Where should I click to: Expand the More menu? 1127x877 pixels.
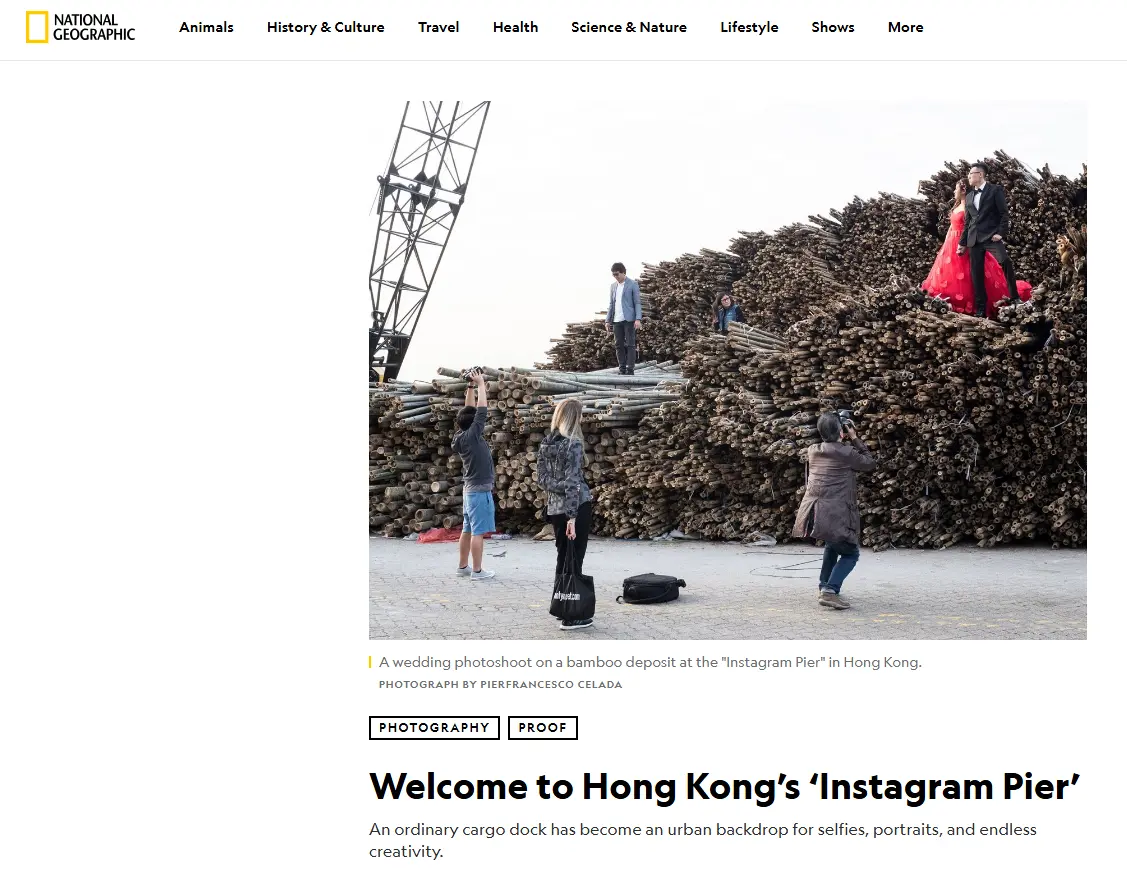click(x=905, y=27)
